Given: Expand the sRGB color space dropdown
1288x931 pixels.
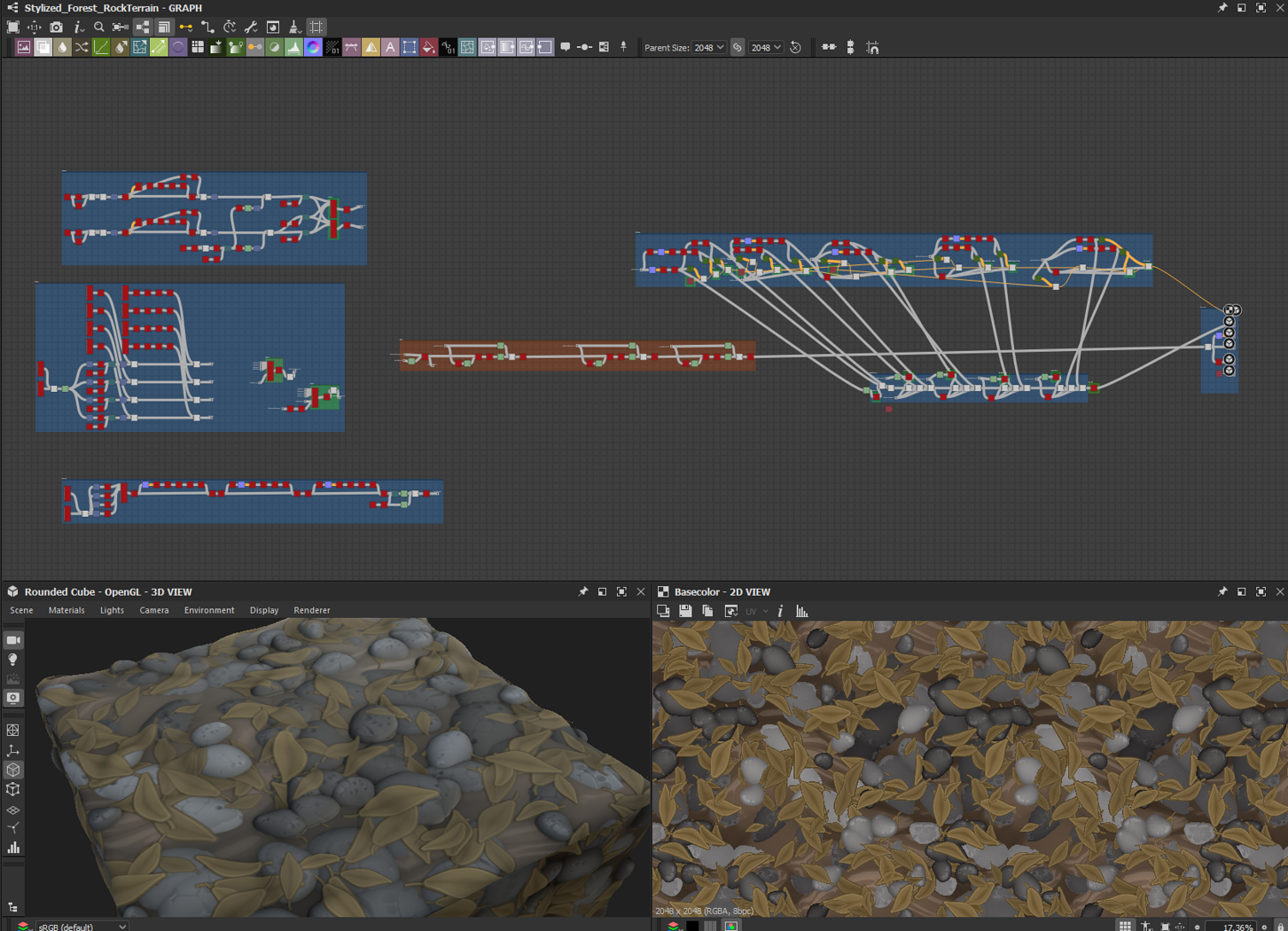Looking at the screenshot, I should (x=81, y=927).
